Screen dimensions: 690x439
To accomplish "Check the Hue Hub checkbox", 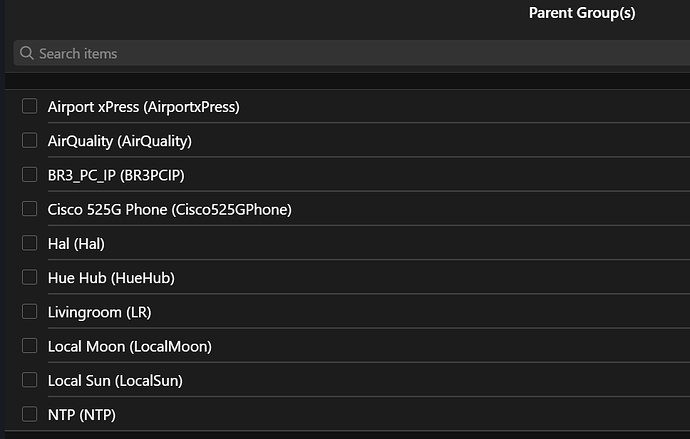I will coord(30,277).
